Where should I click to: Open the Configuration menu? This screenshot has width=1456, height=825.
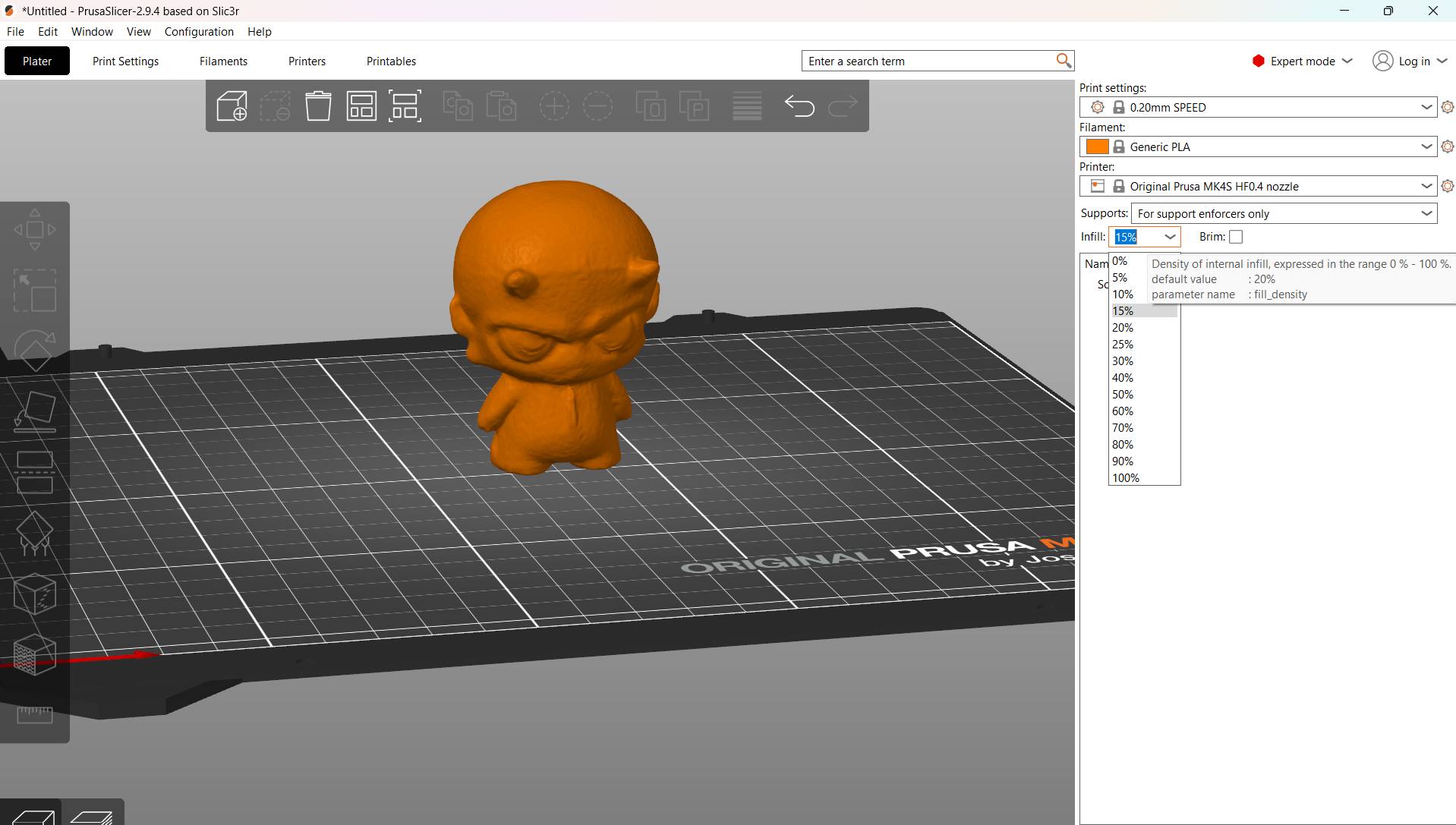tap(199, 32)
